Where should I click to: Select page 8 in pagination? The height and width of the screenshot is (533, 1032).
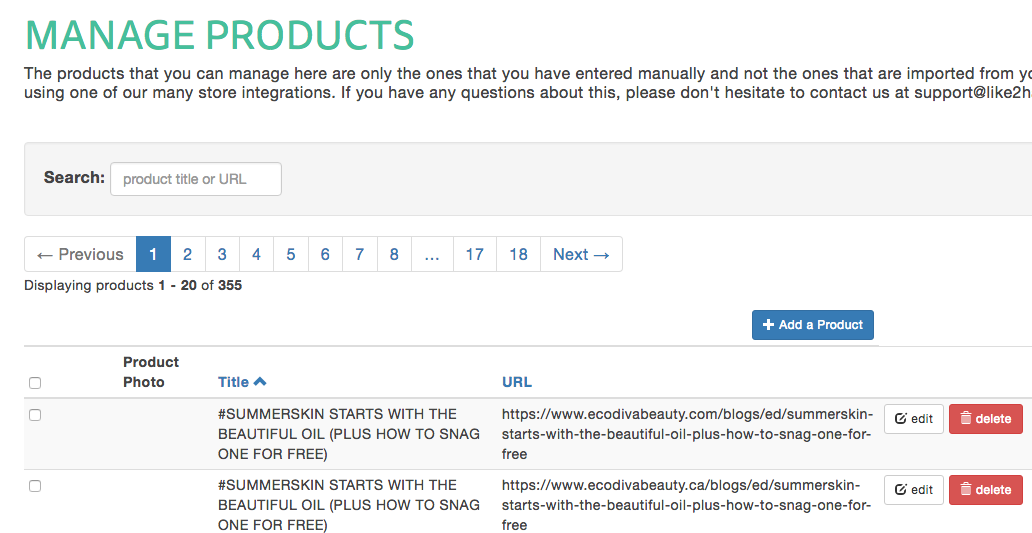click(394, 254)
